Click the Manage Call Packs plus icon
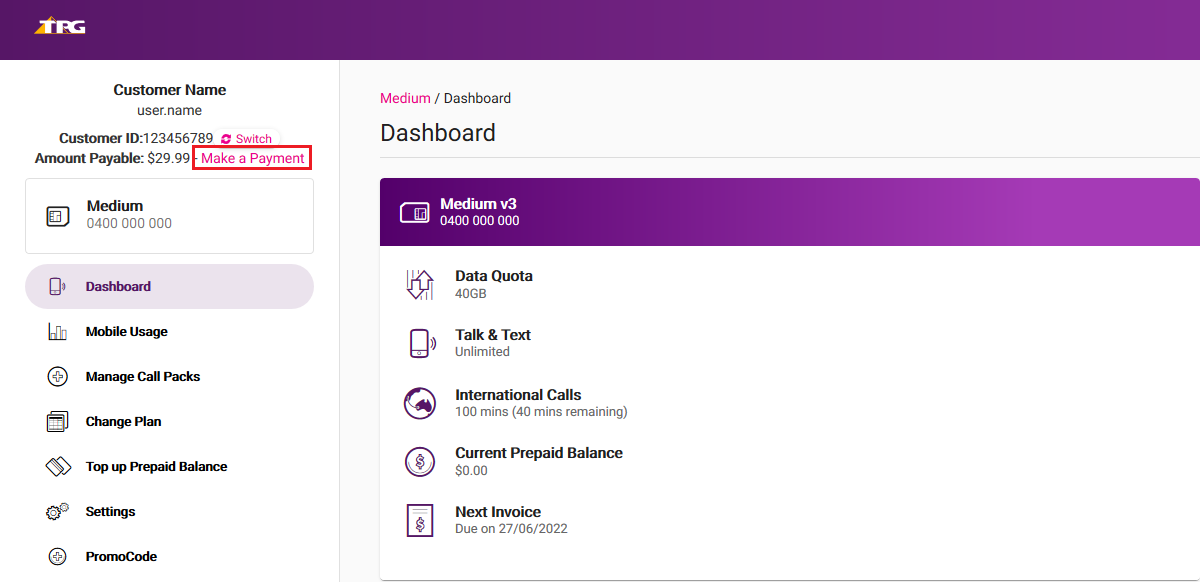Screen dimensions: 1200x582 click(57, 376)
